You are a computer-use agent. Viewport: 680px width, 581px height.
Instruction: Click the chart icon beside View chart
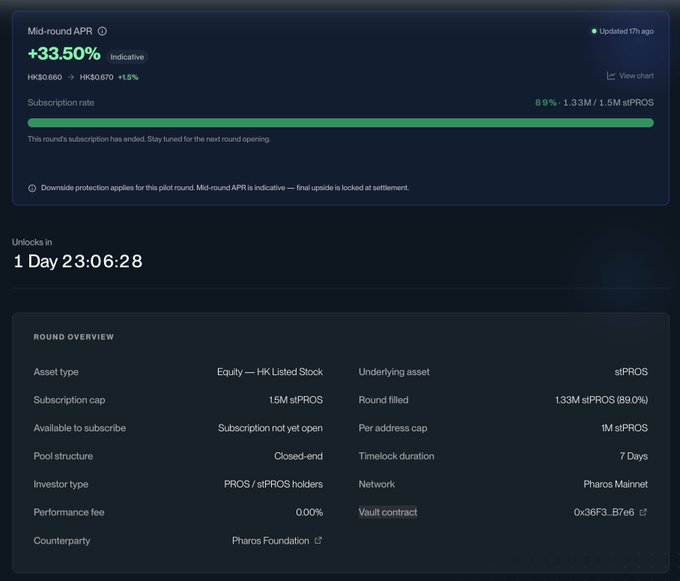point(611,76)
